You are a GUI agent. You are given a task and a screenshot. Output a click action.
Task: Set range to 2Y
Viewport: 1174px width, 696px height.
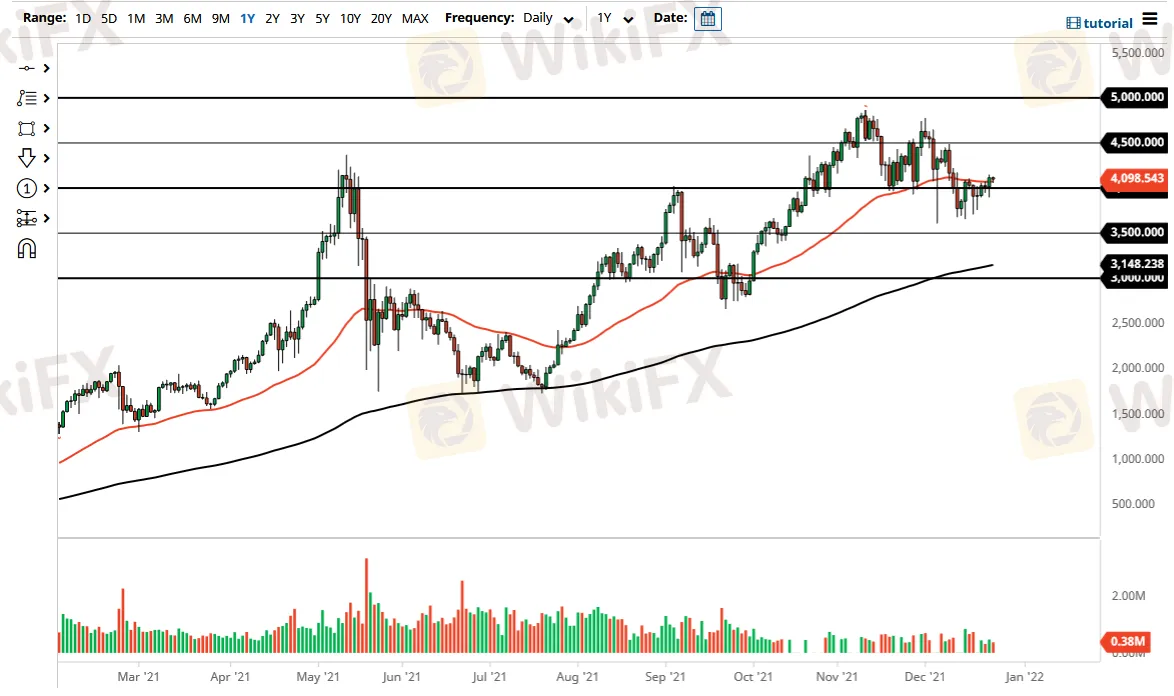pos(273,18)
